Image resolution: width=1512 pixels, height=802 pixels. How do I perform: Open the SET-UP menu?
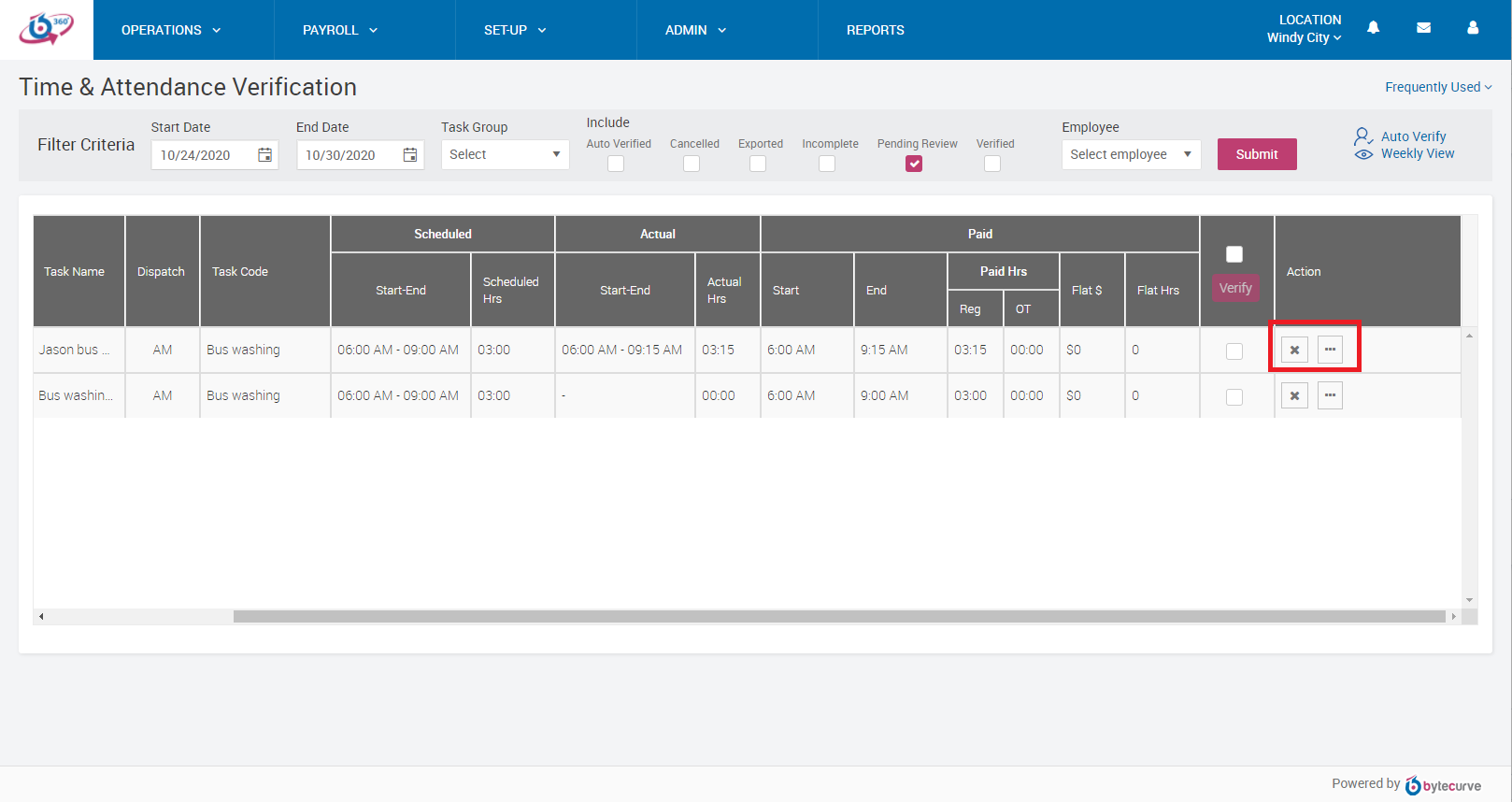pos(515,30)
